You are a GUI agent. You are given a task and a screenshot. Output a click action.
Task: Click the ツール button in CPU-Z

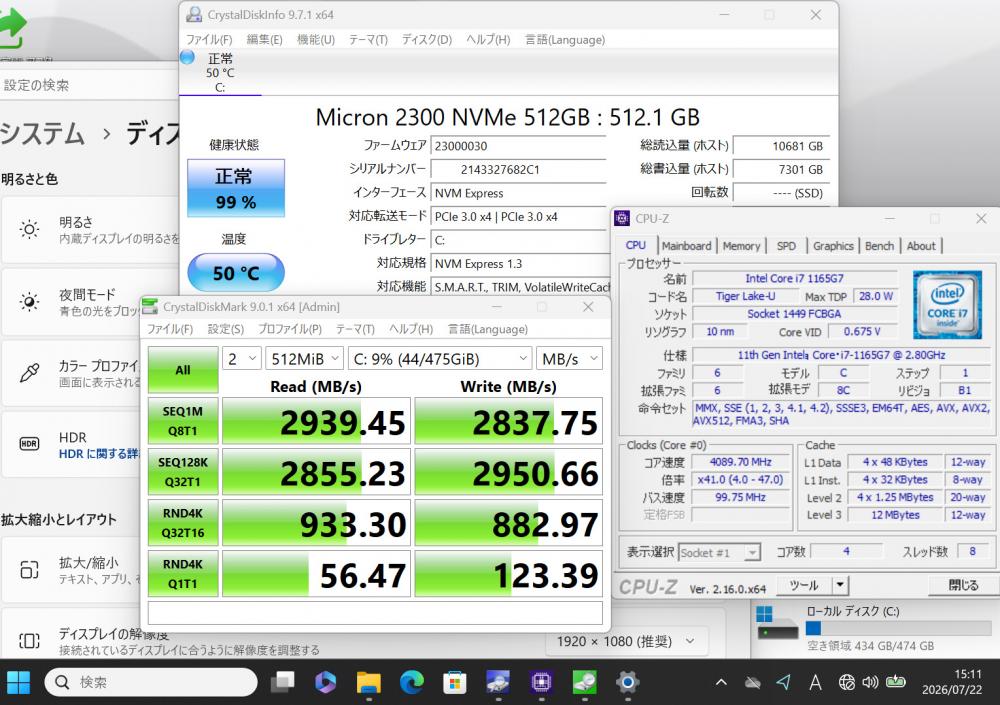pyautogui.click(x=805, y=585)
